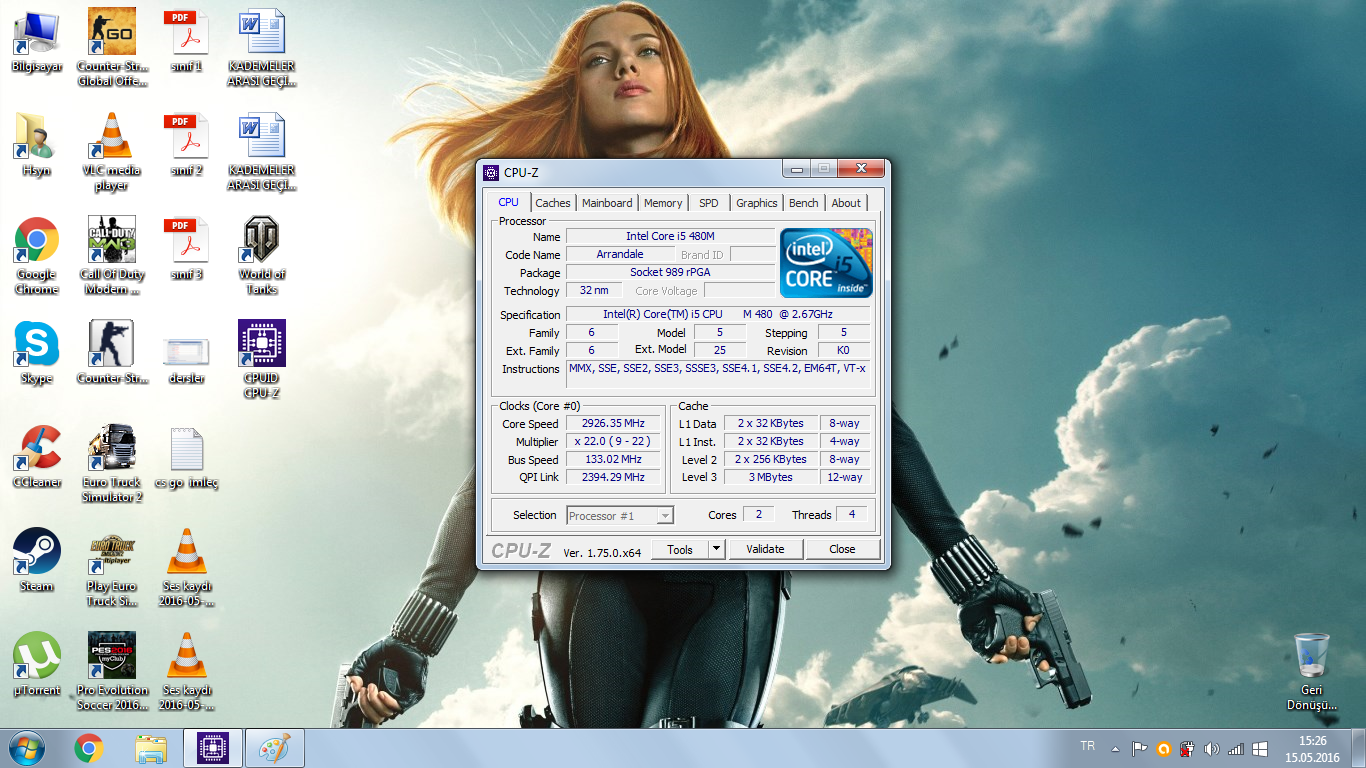The height and width of the screenshot is (768, 1366).
Task: Switch to the Graphics tab
Action: [757, 203]
